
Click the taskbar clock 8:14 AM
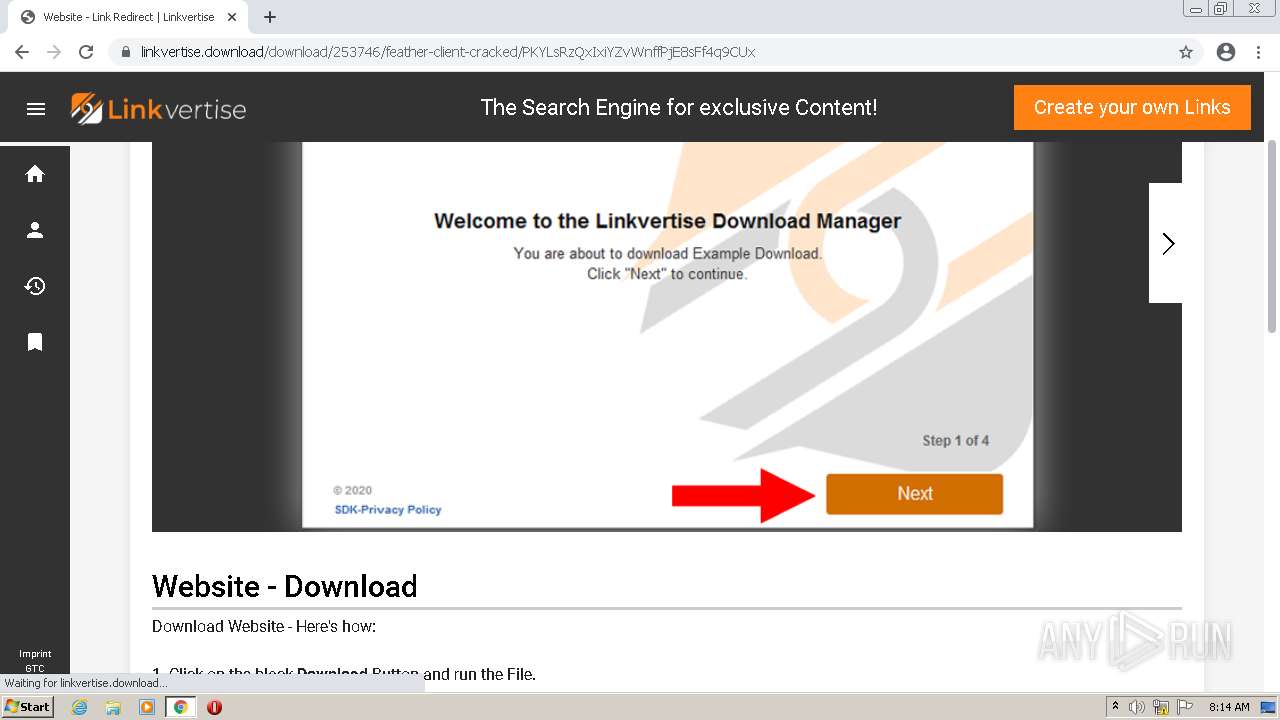[x=1229, y=707]
